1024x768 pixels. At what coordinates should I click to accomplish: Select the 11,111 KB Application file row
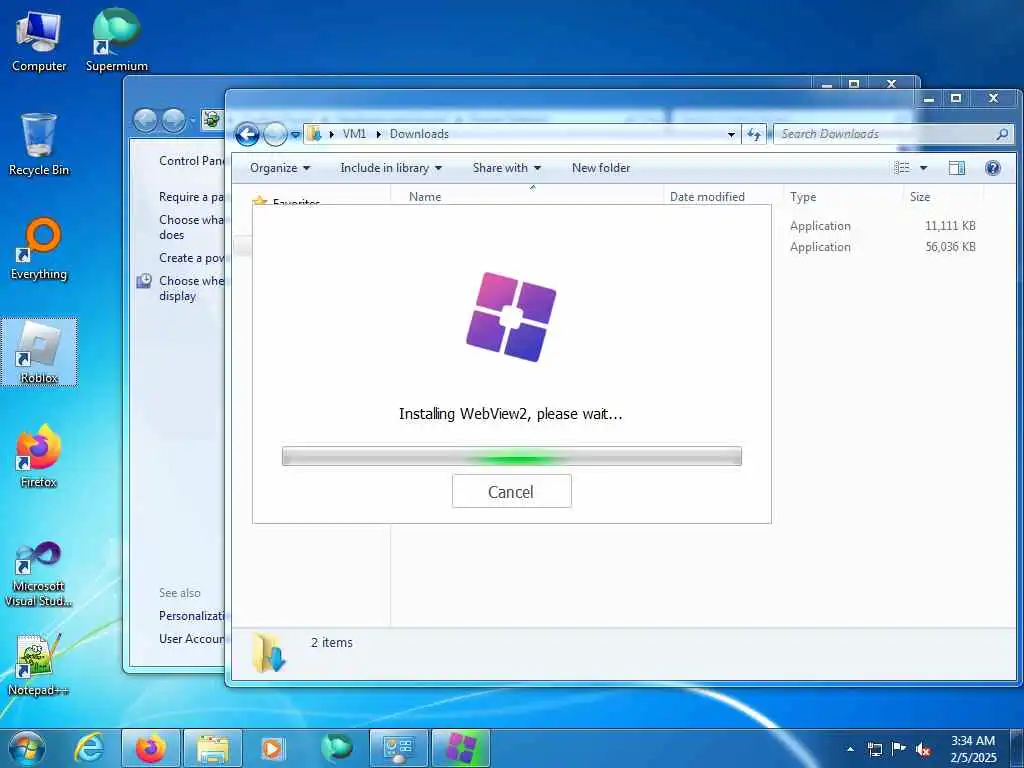tap(883, 226)
